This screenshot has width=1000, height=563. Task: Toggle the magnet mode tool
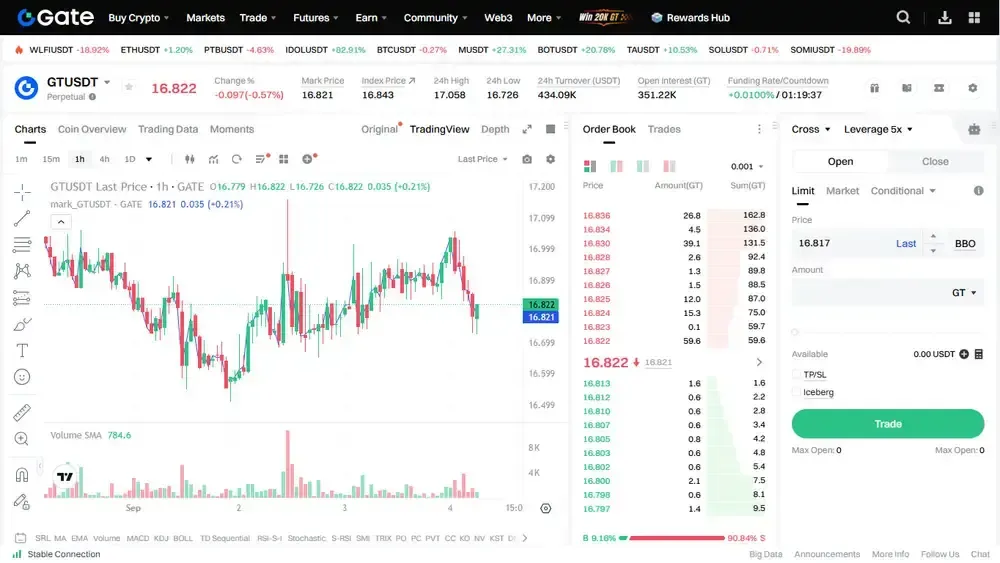click(x=22, y=475)
